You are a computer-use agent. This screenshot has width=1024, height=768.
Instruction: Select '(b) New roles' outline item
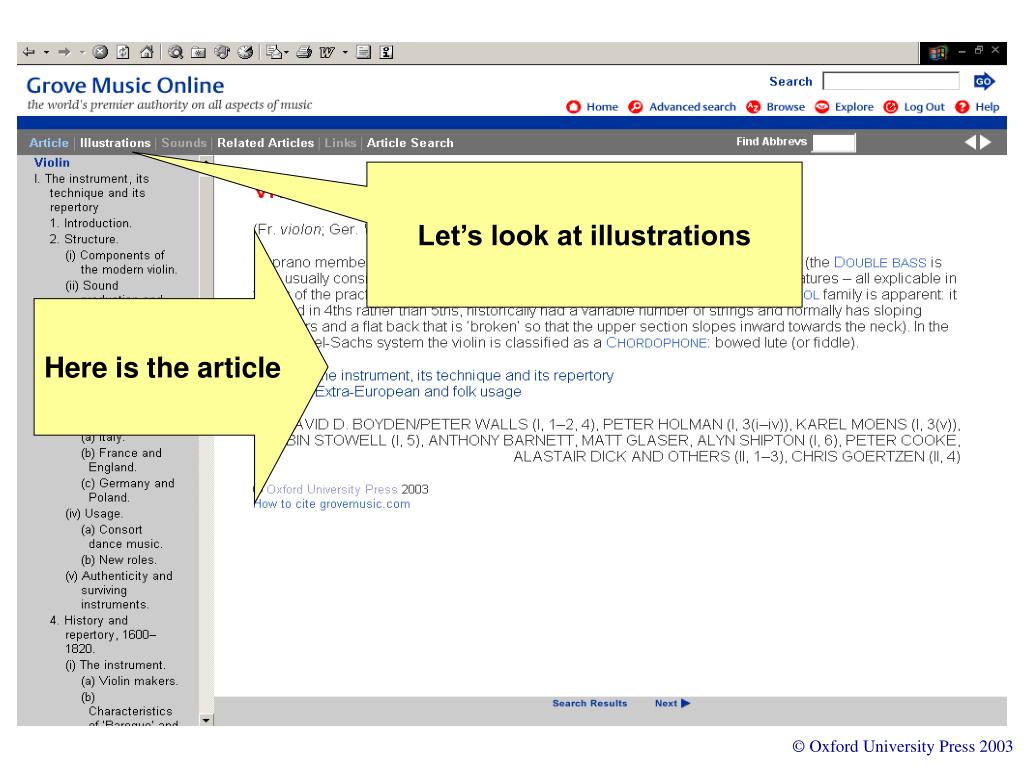[119, 560]
